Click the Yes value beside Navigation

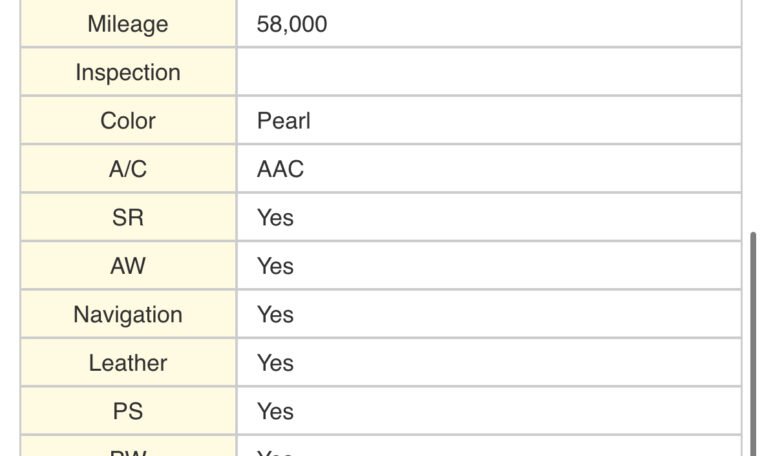point(275,315)
